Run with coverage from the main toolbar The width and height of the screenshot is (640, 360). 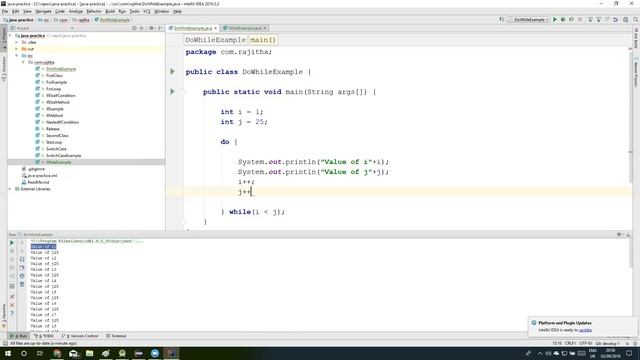[571, 19]
